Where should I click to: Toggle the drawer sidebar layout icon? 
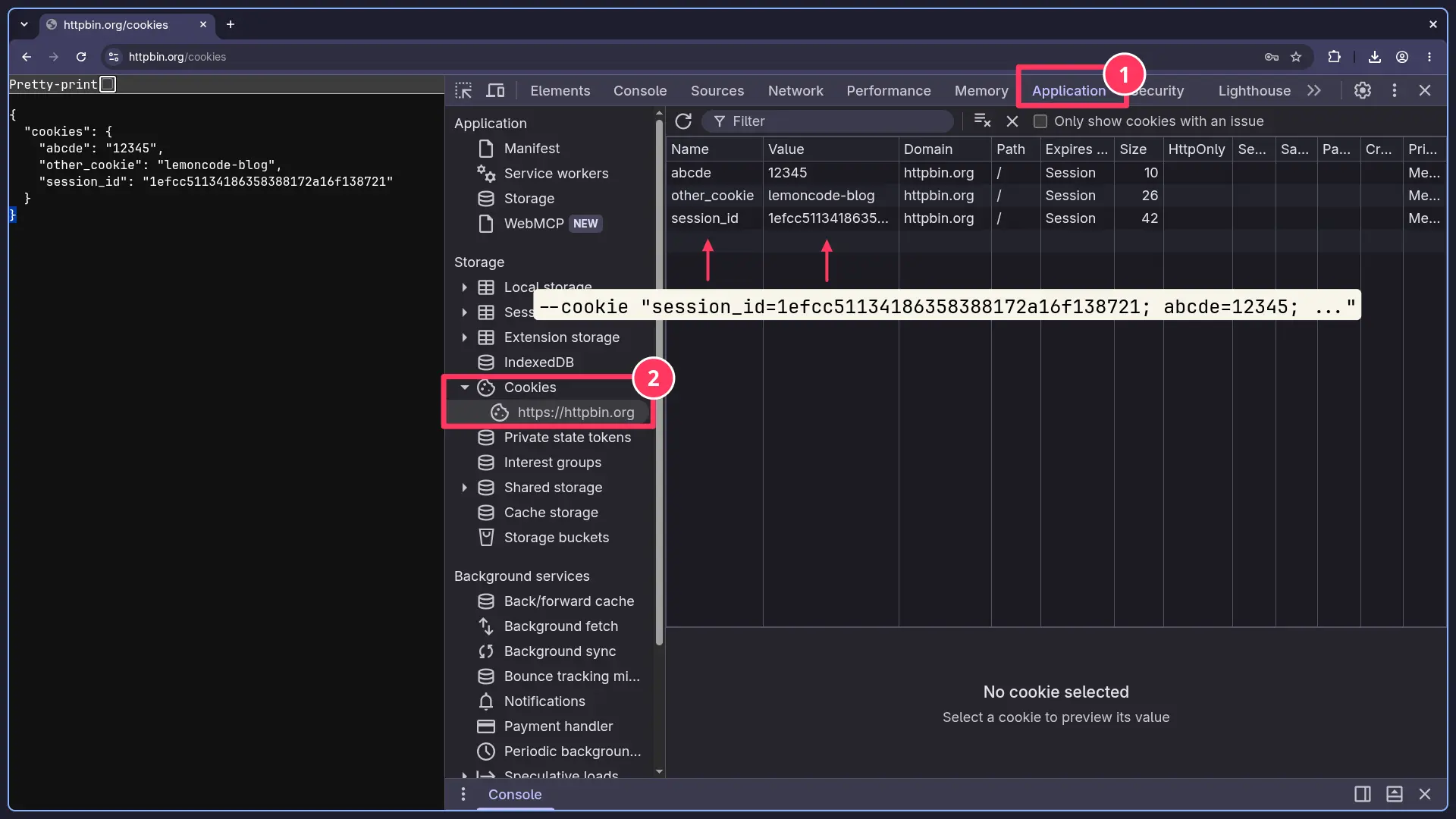tap(1363, 794)
